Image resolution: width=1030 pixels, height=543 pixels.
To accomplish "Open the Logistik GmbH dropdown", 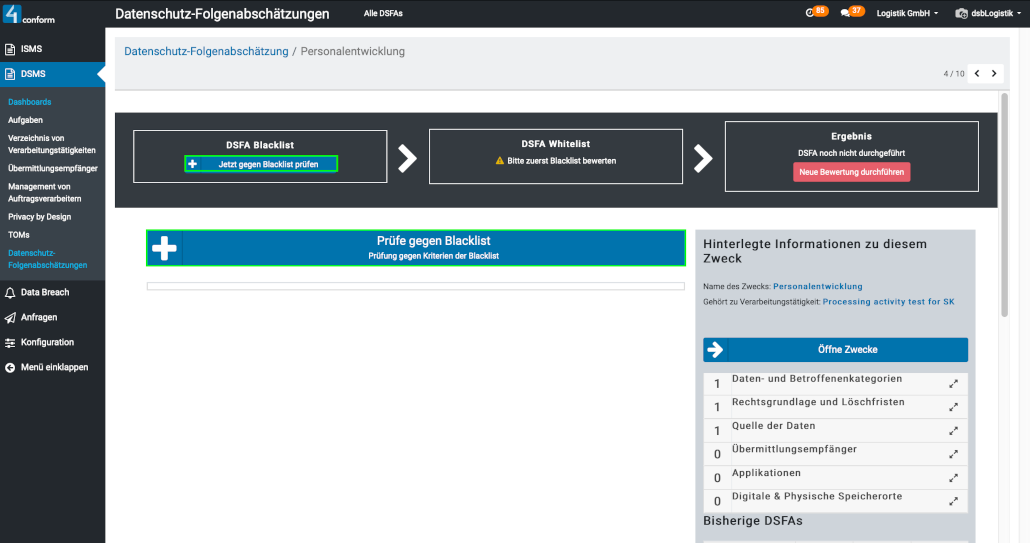I will point(907,14).
